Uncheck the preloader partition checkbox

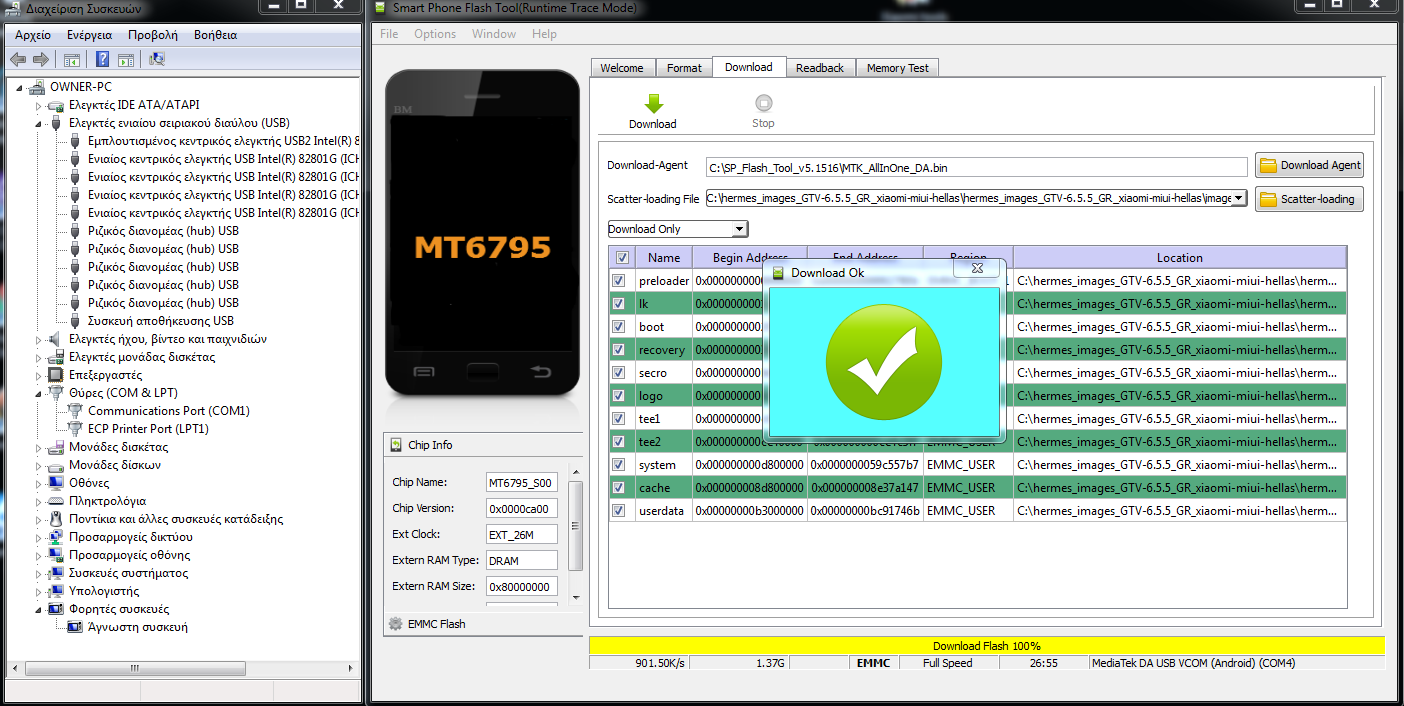click(619, 281)
